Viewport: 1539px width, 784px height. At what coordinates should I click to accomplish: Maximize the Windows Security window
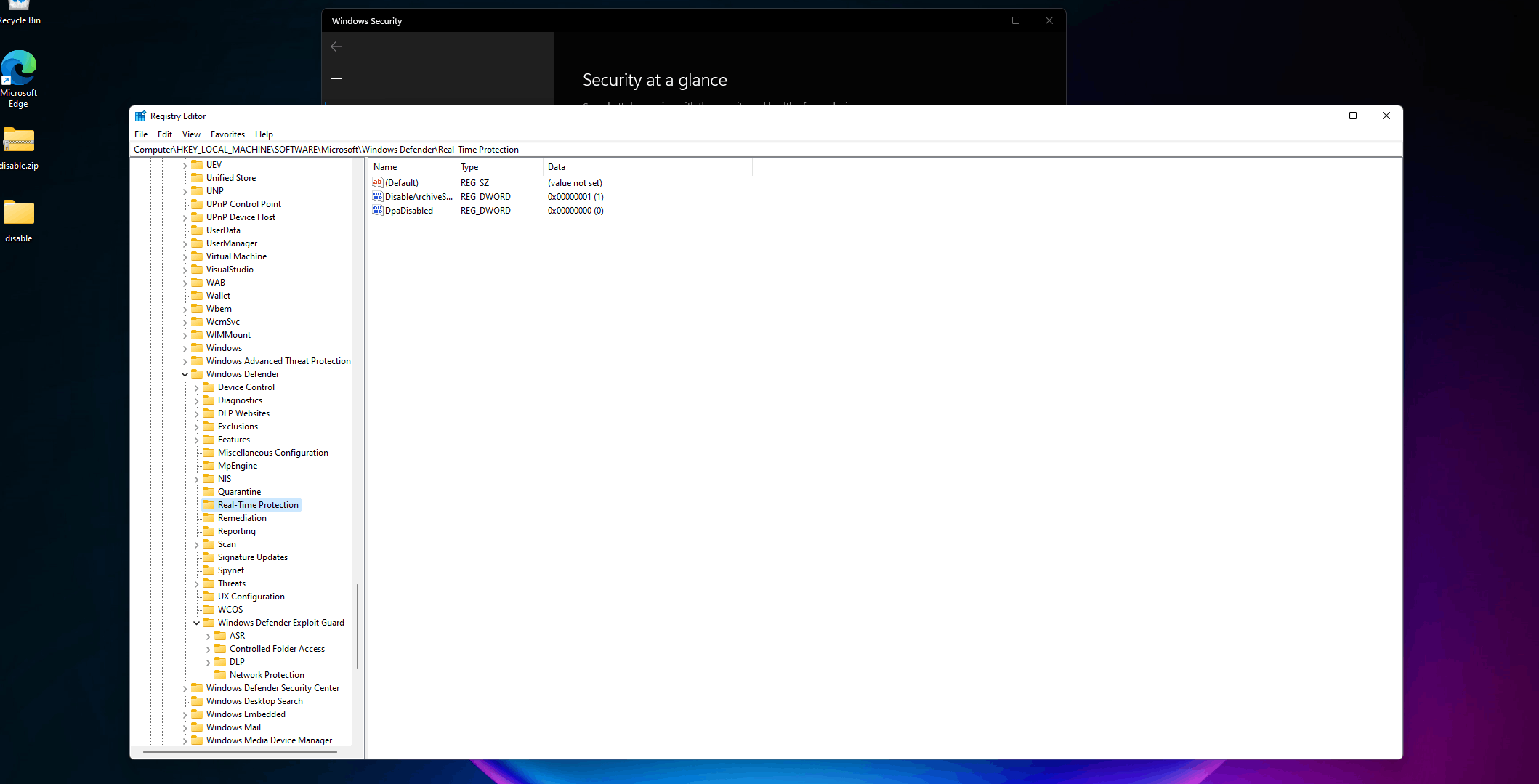tap(1016, 20)
